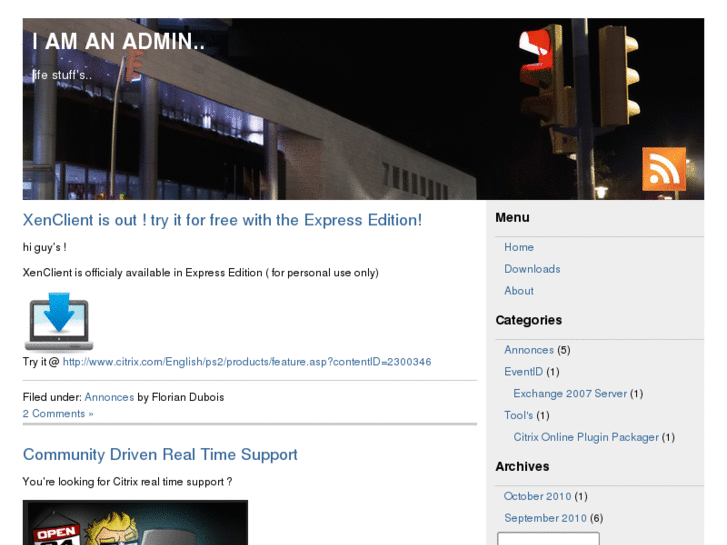Go to Home in the Menu
This screenshot has height=545, width=727.
tap(519, 247)
